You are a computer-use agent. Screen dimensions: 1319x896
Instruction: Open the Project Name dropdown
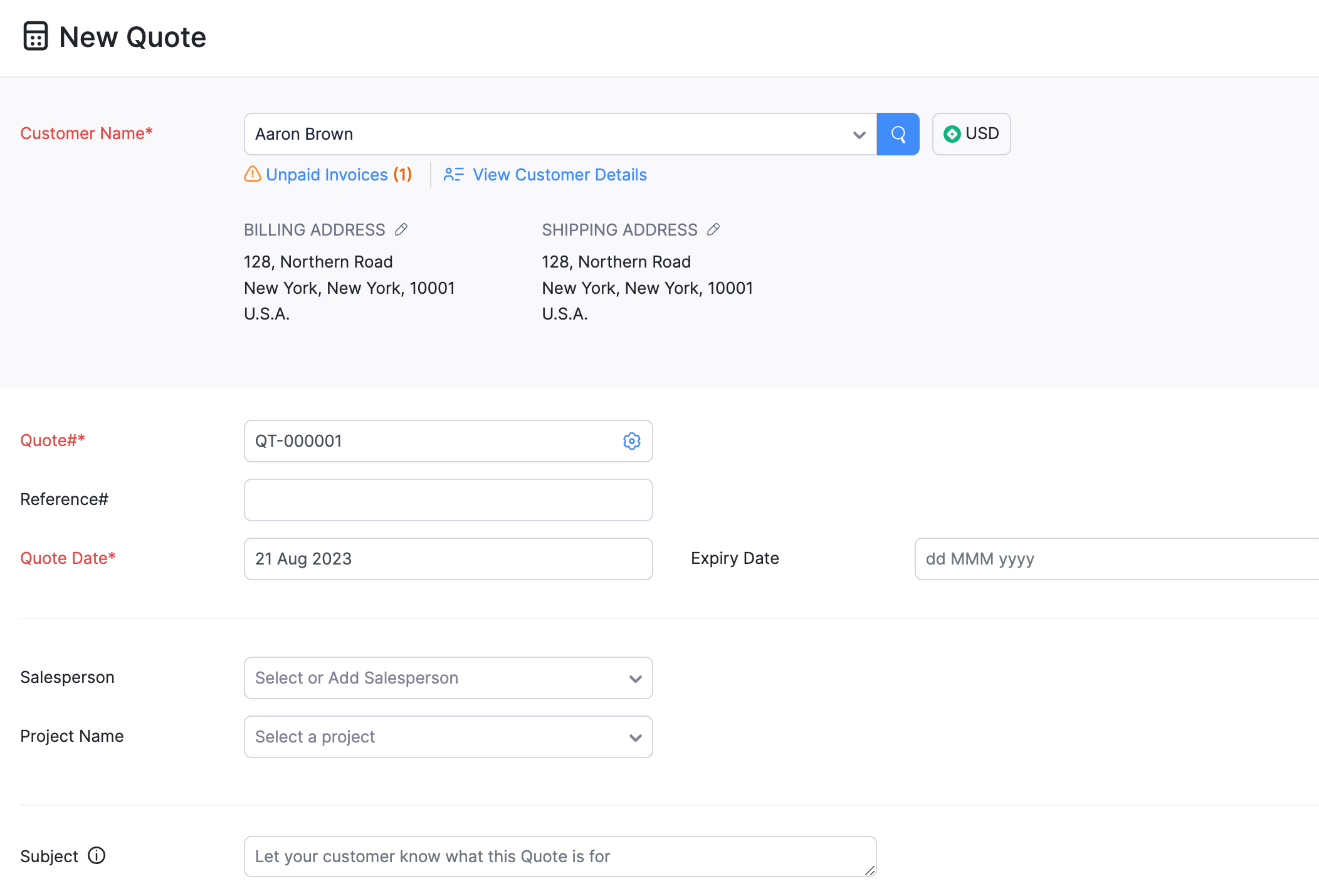448,737
